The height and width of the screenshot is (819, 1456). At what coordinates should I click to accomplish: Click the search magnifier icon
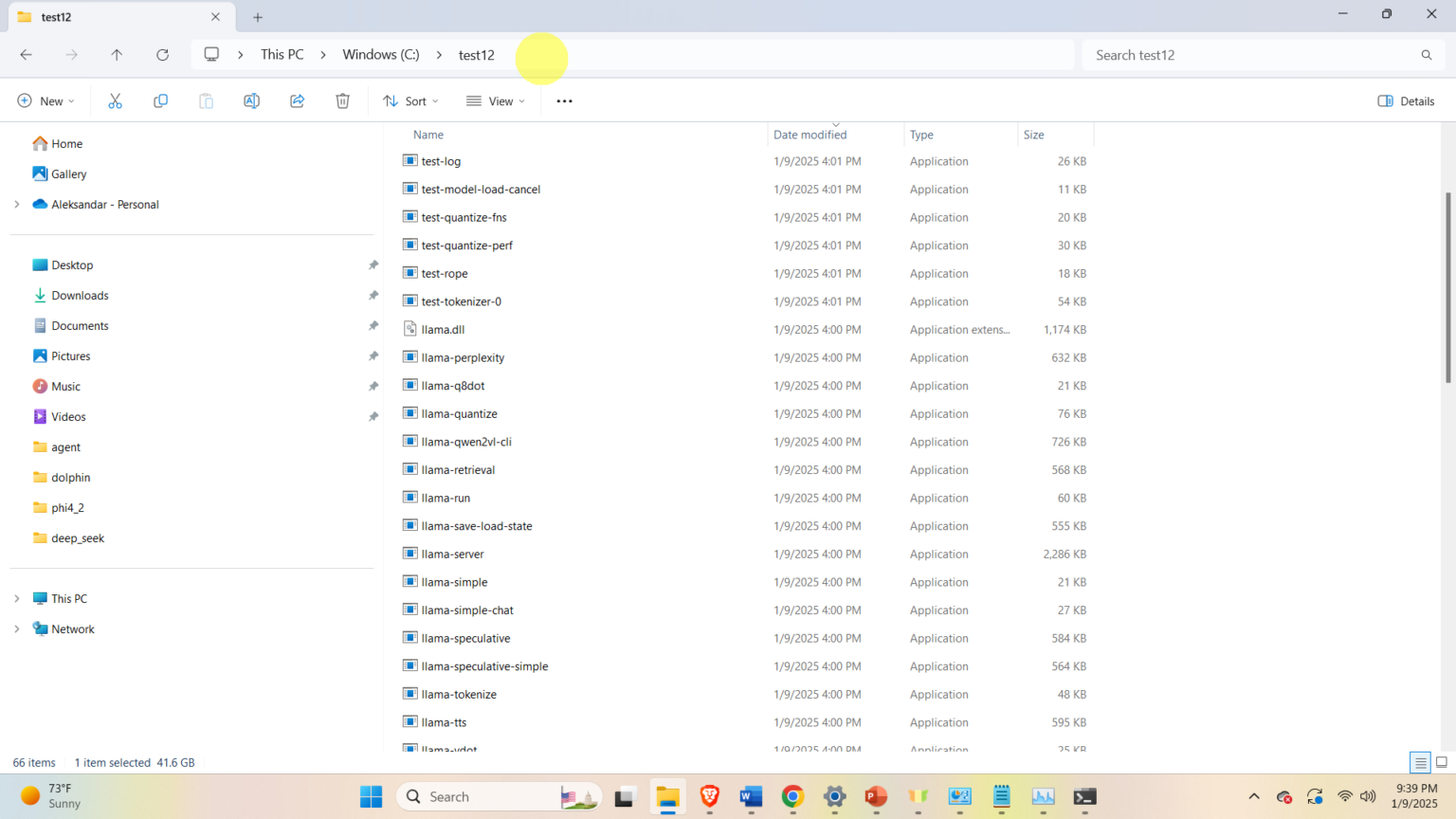tap(1426, 55)
